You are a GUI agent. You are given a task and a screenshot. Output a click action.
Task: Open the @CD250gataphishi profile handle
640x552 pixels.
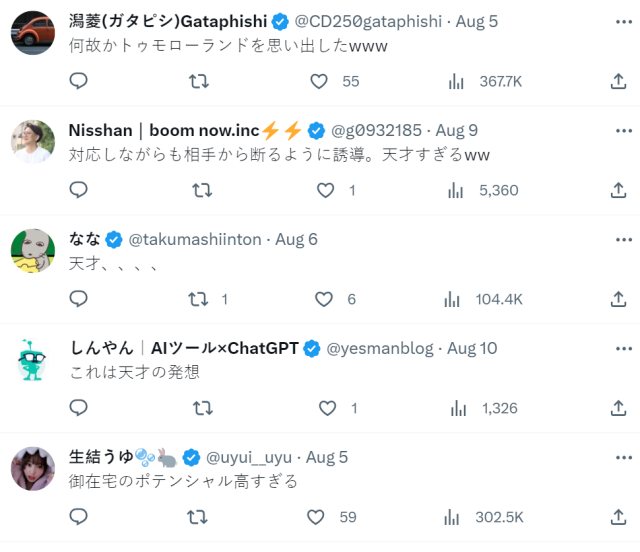tap(369, 21)
